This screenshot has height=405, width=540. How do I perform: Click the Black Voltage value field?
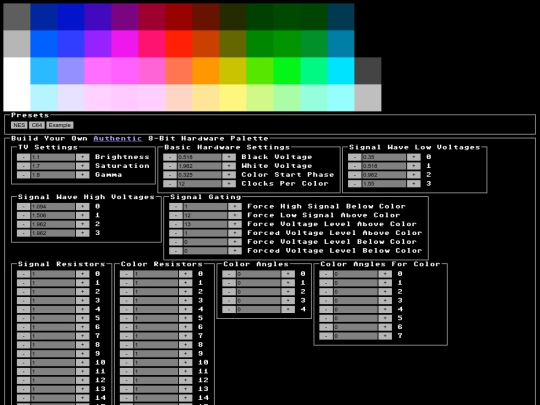coord(199,157)
